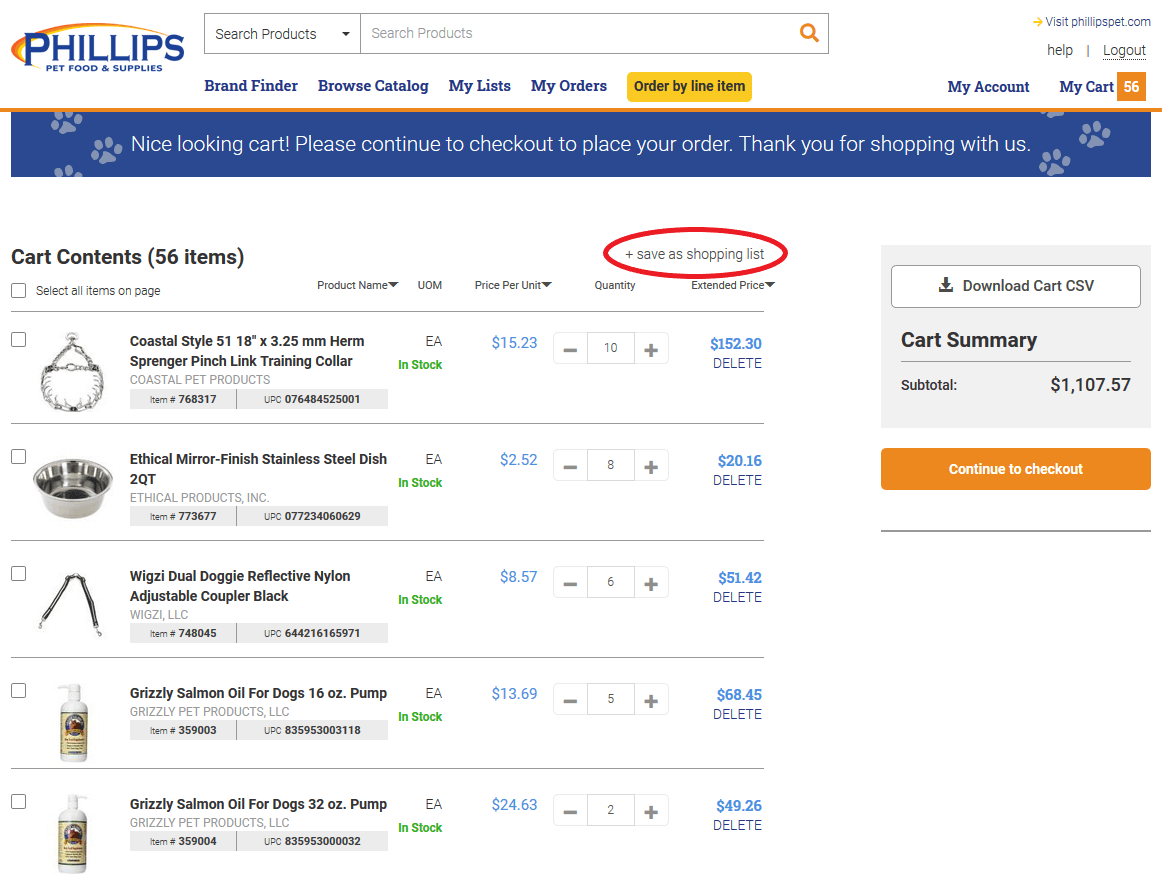The width and height of the screenshot is (1162, 874).
Task: Delete Coastal Style 51 collar from cart
Action: 737,363
